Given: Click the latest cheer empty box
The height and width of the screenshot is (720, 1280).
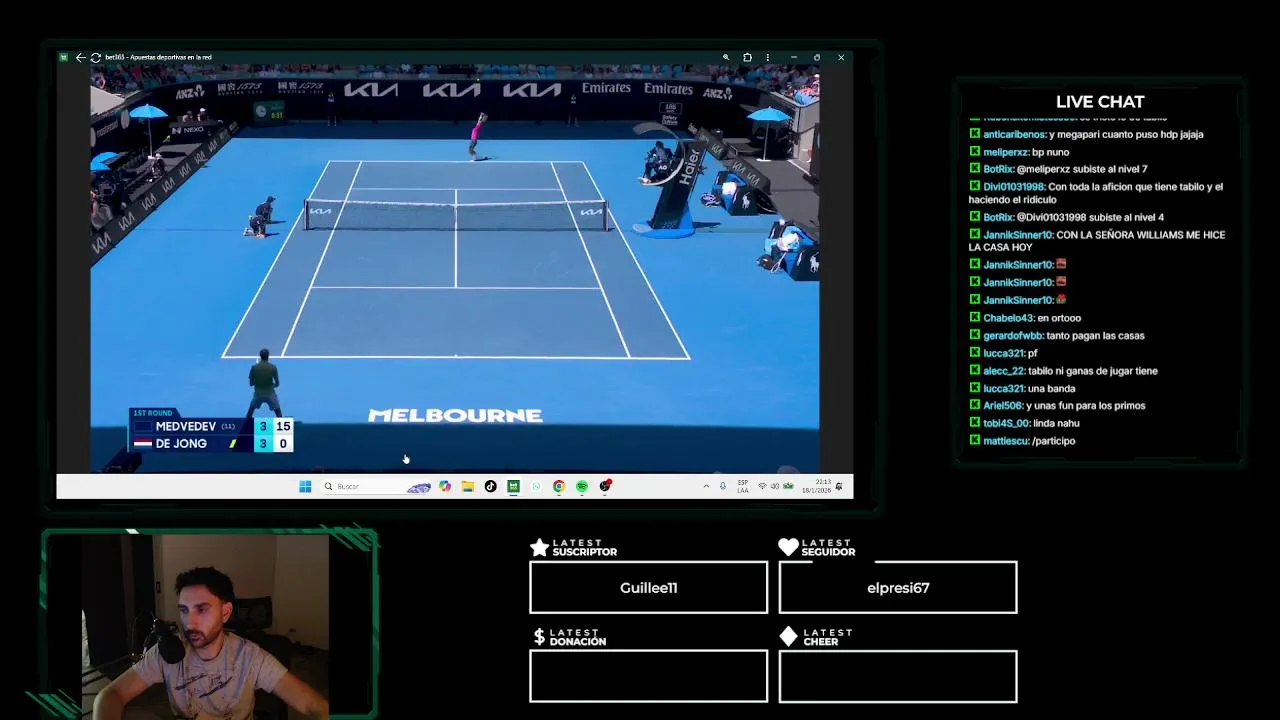Looking at the screenshot, I should point(898,676).
